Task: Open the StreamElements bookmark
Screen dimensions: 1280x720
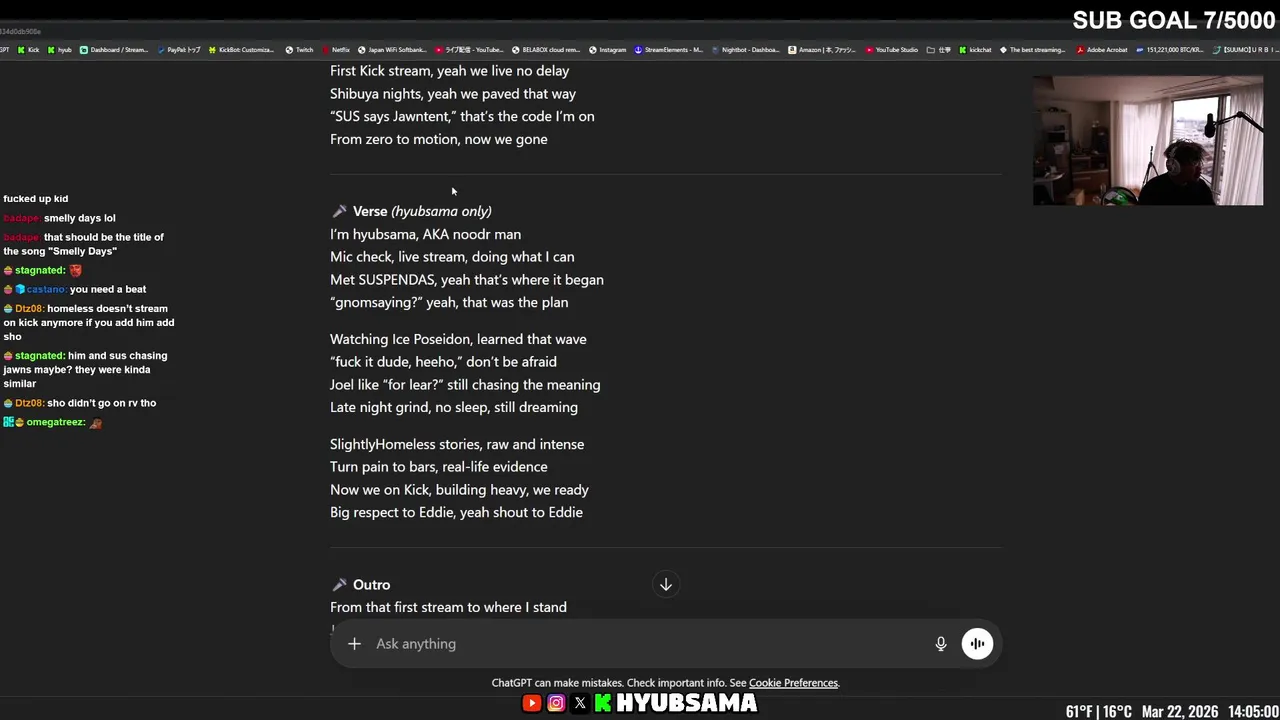Action: (x=669, y=50)
